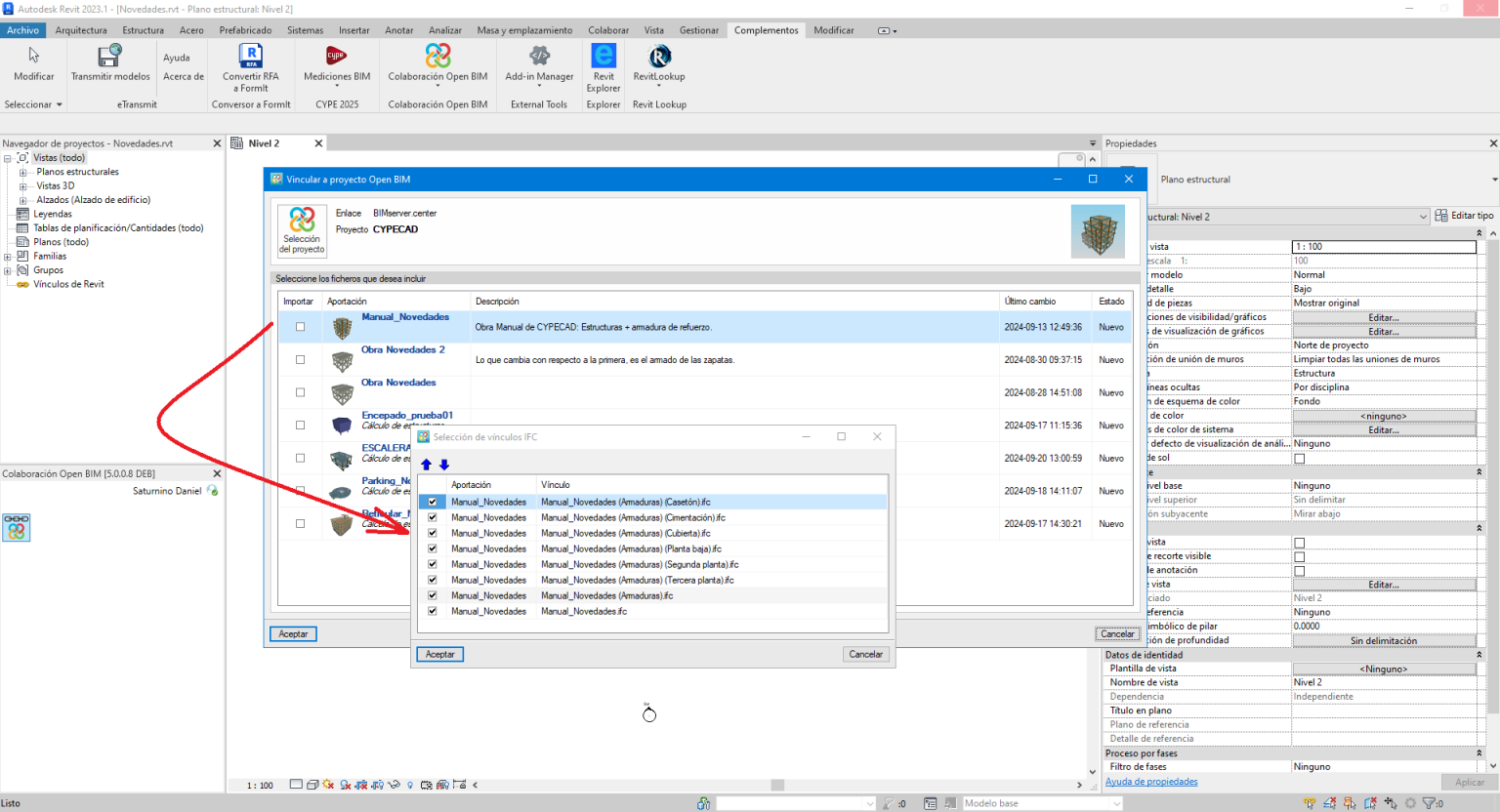Uncheck the Manual_Novedades.ifc checkbox
The height and width of the screenshot is (812, 1500).
[433, 611]
